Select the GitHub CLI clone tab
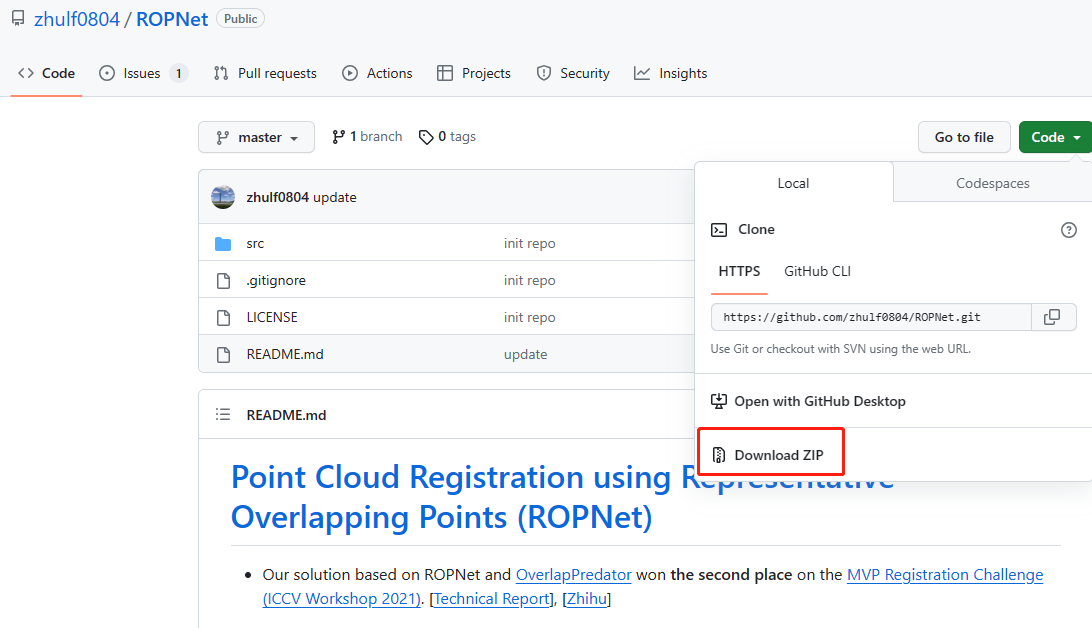The image size is (1092, 628). point(818,272)
